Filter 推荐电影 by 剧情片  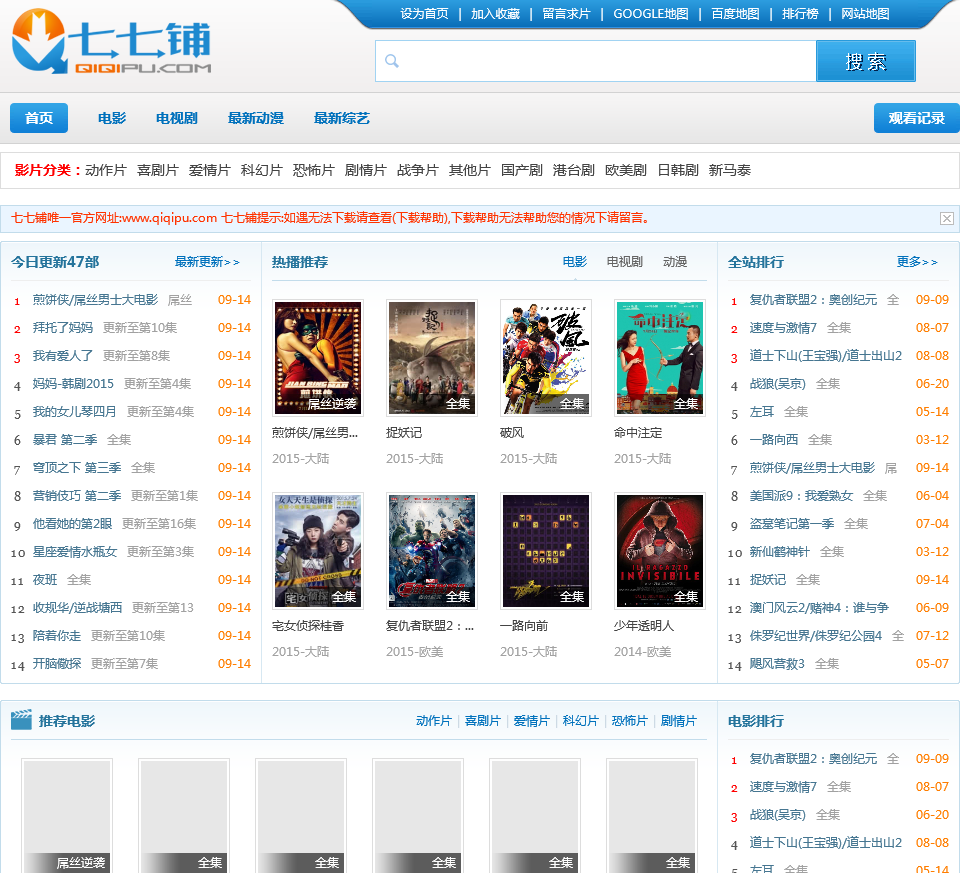678,721
